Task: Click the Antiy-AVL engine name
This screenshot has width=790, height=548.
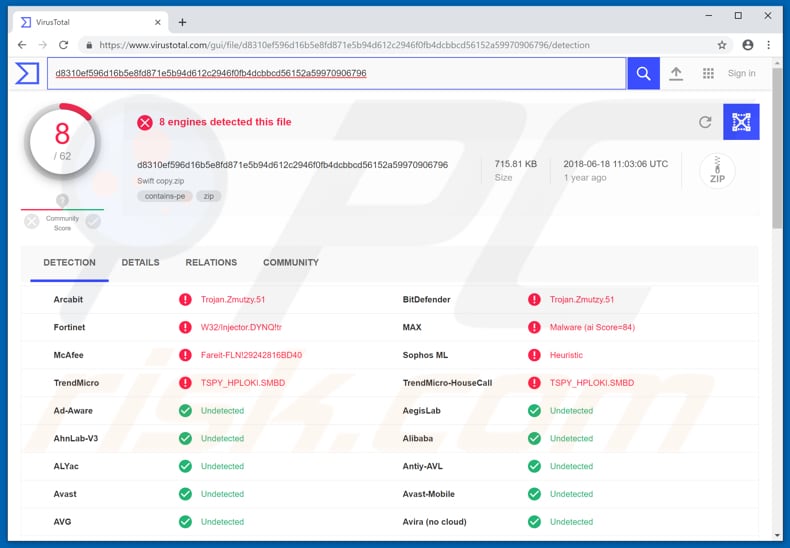Action: click(x=423, y=466)
